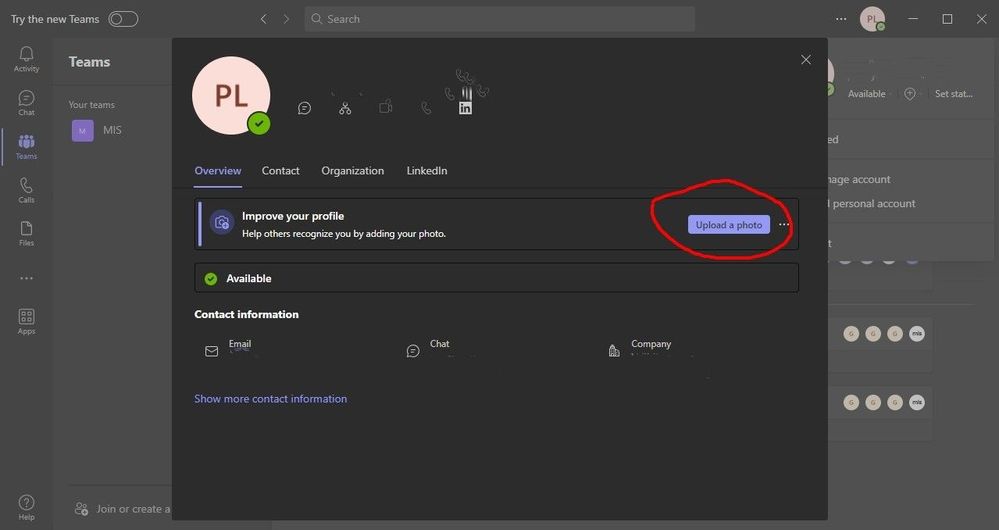Click the audio call icon in profile card
The height and width of the screenshot is (530, 999).
click(426, 108)
